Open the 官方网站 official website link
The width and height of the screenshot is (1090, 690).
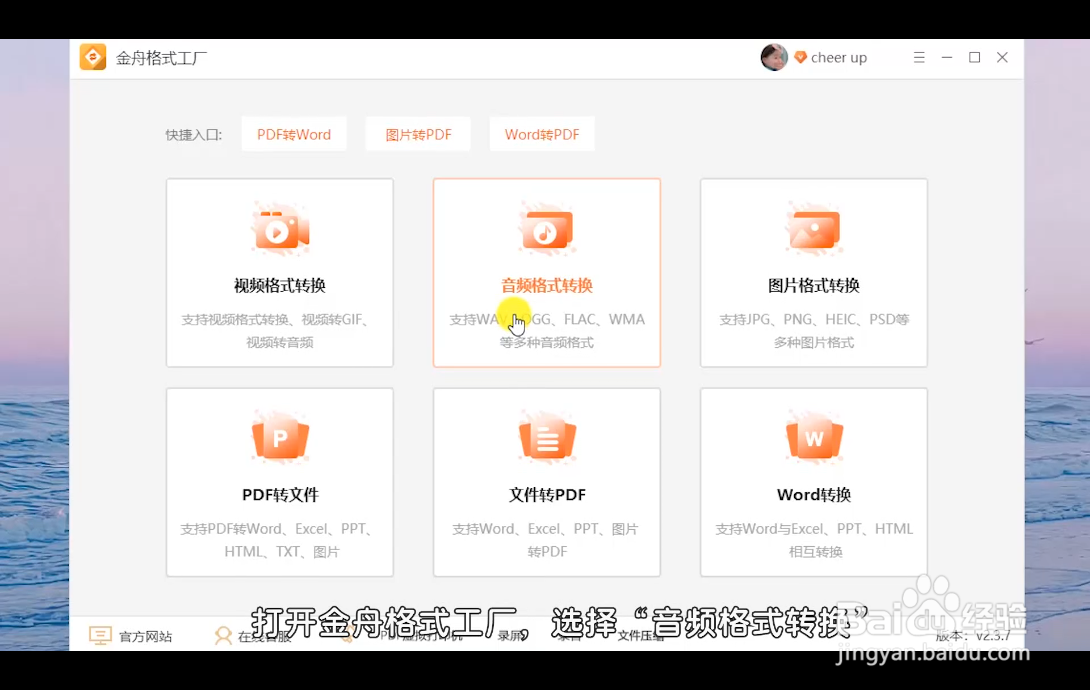tap(131, 636)
